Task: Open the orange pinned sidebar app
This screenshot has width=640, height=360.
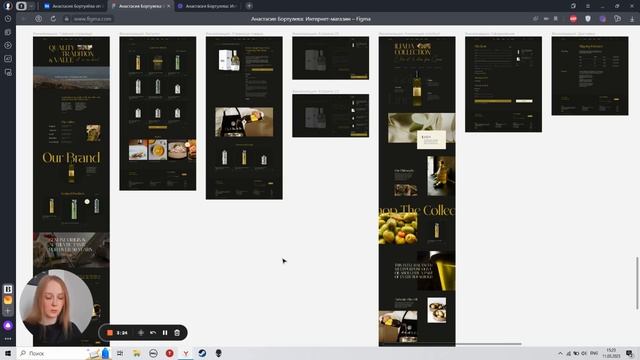Action: [x=8, y=300]
